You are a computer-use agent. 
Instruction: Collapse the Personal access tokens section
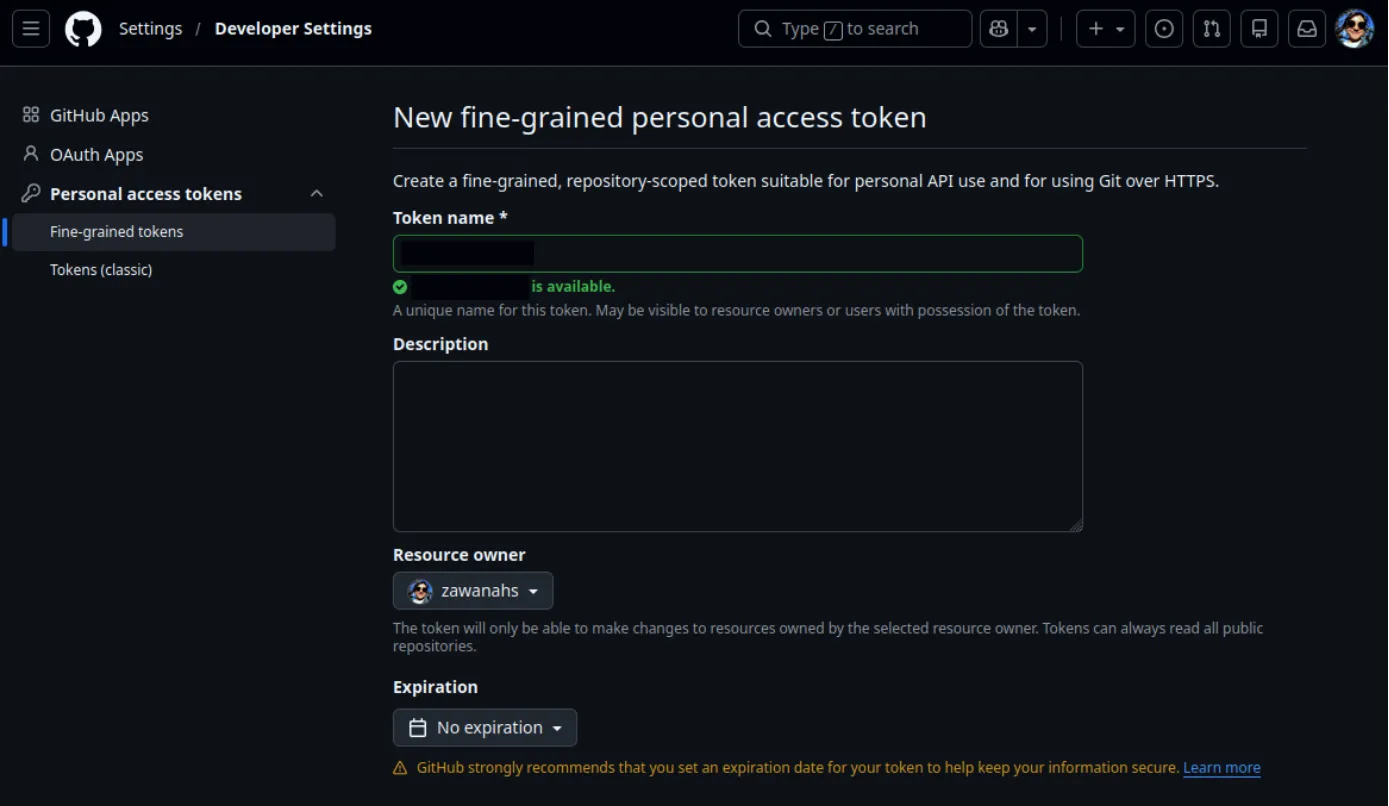click(x=316, y=193)
